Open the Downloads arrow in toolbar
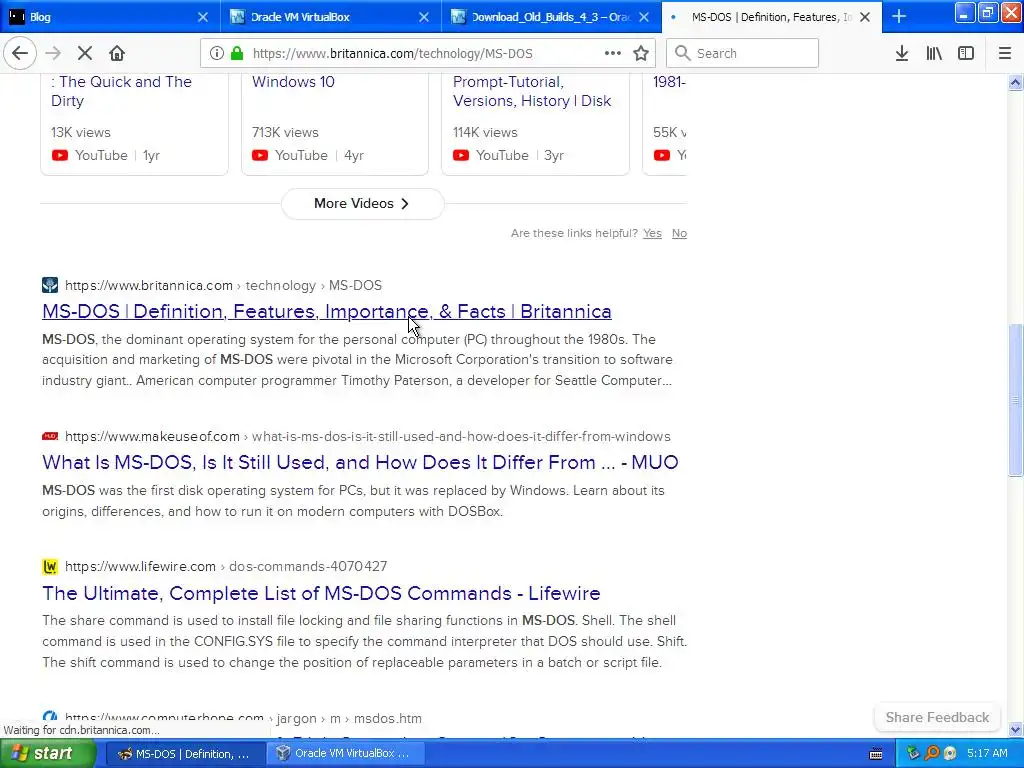Screen dimensions: 1024x768 pyautogui.click(x=902, y=54)
